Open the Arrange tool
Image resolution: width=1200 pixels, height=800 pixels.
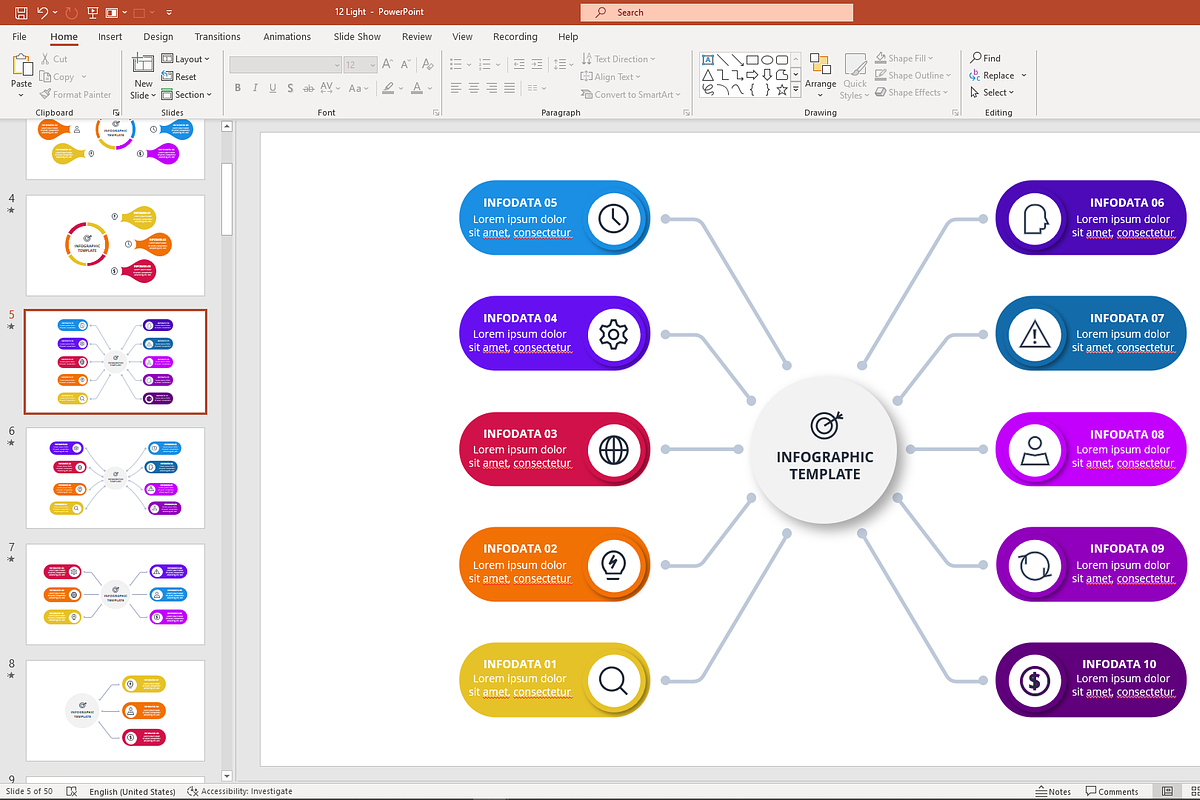click(x=820, y=75)
